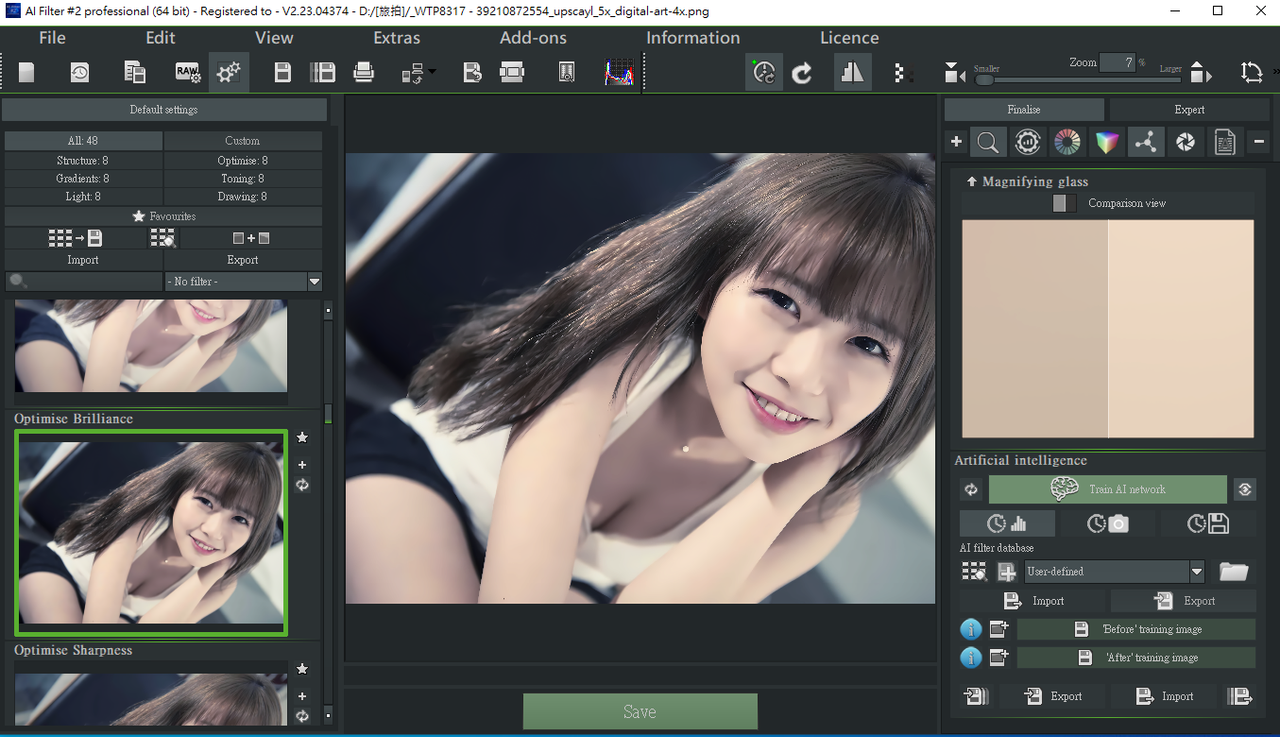Open the RGB color cube tool
Viewport: 1280px width, 737px height.
pyautogui.click(x=1106, y=142)
